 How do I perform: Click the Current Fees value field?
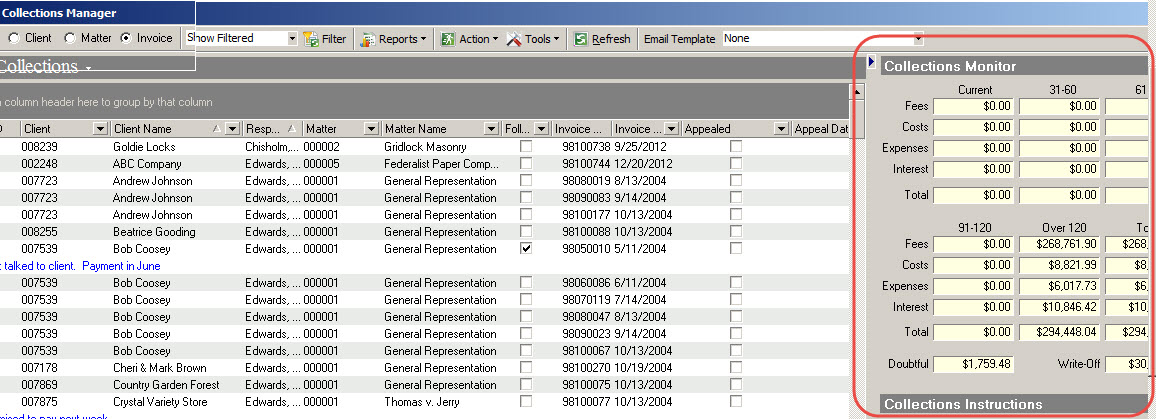point(973,107)
